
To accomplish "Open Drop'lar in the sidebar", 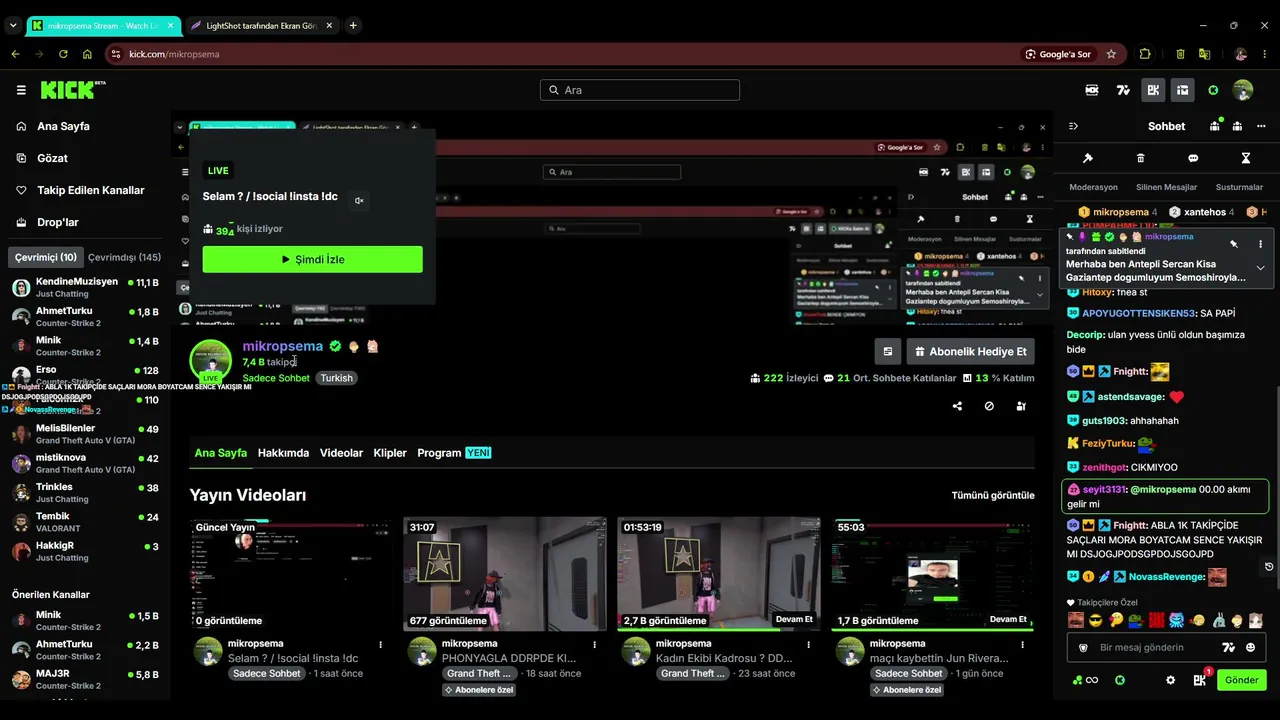I will click(x=58, y=222).
